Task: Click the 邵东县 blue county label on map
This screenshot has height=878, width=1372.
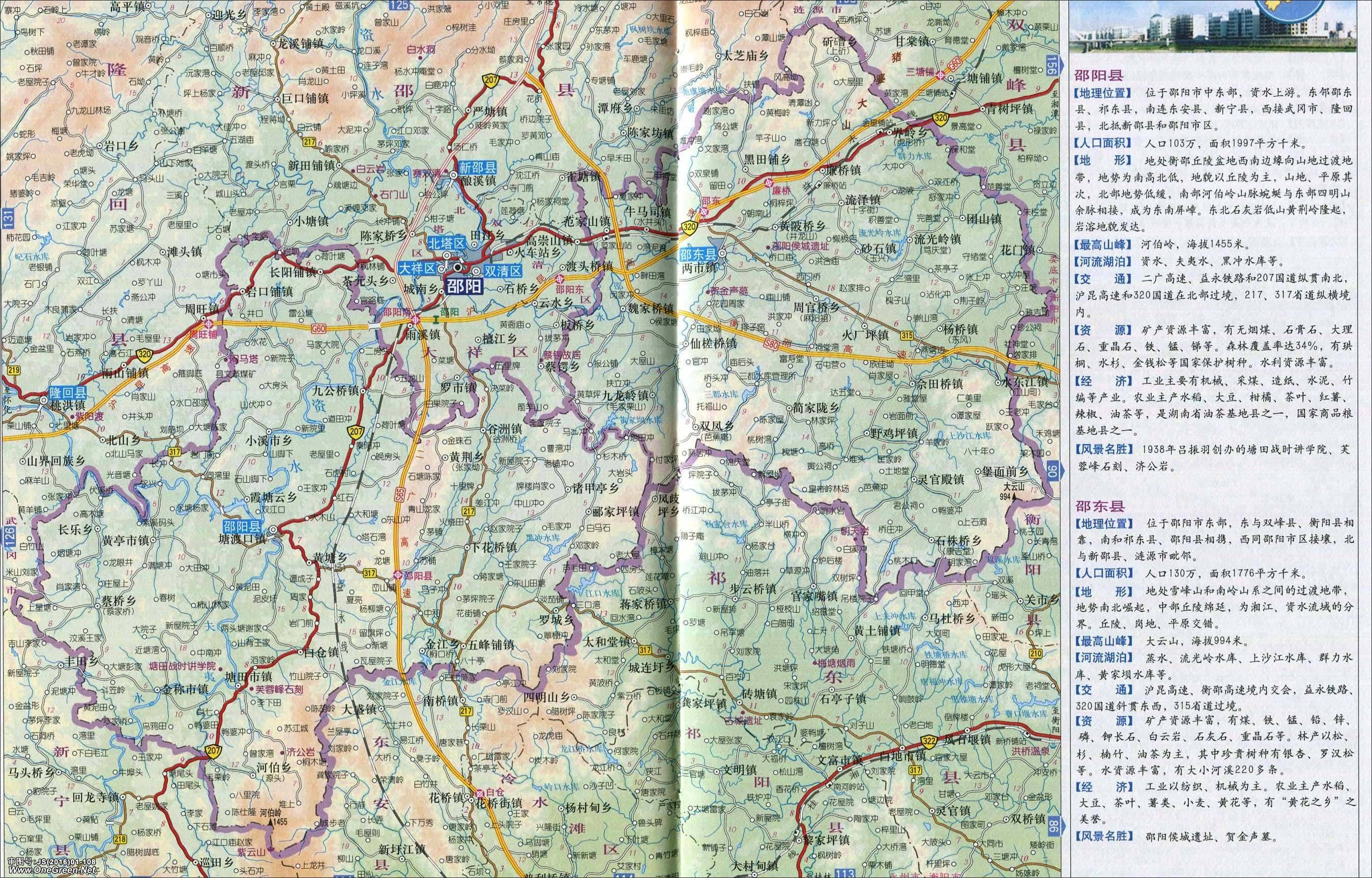Action: (699, 255)
